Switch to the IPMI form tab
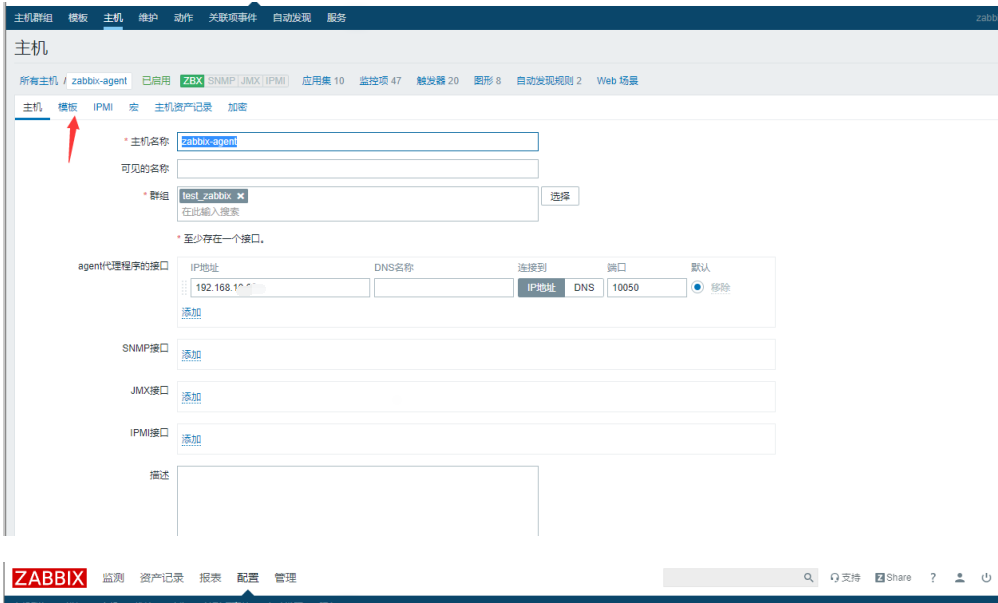The height and width of the screenshot is (603, 998). [103, 107]
